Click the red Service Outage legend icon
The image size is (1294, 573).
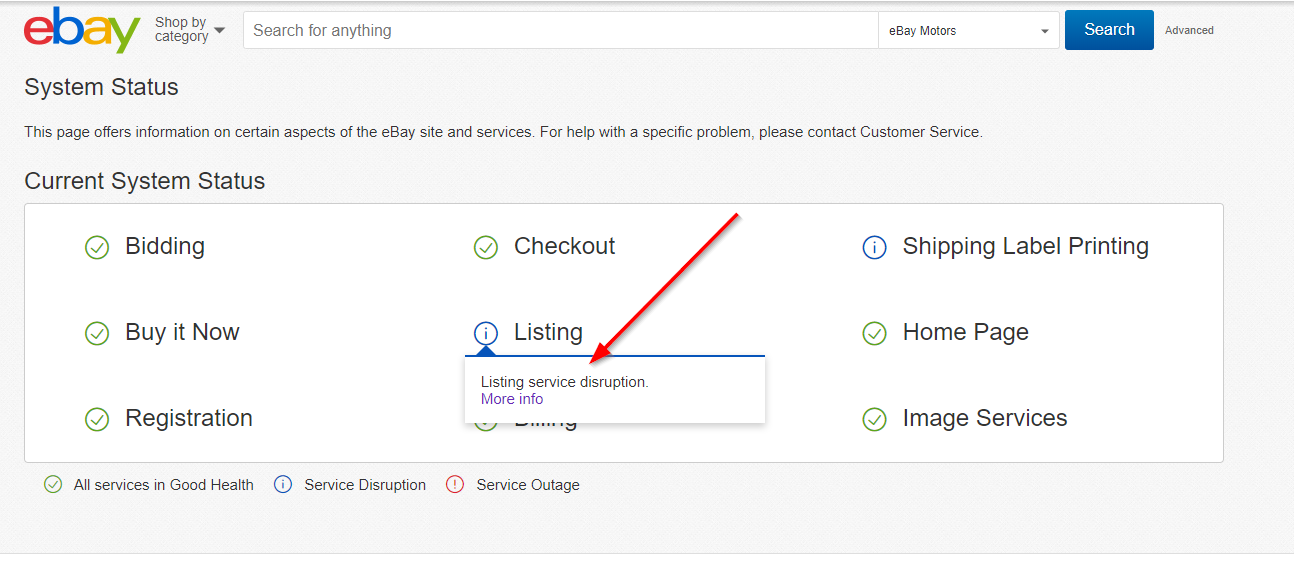pos(455,485)
